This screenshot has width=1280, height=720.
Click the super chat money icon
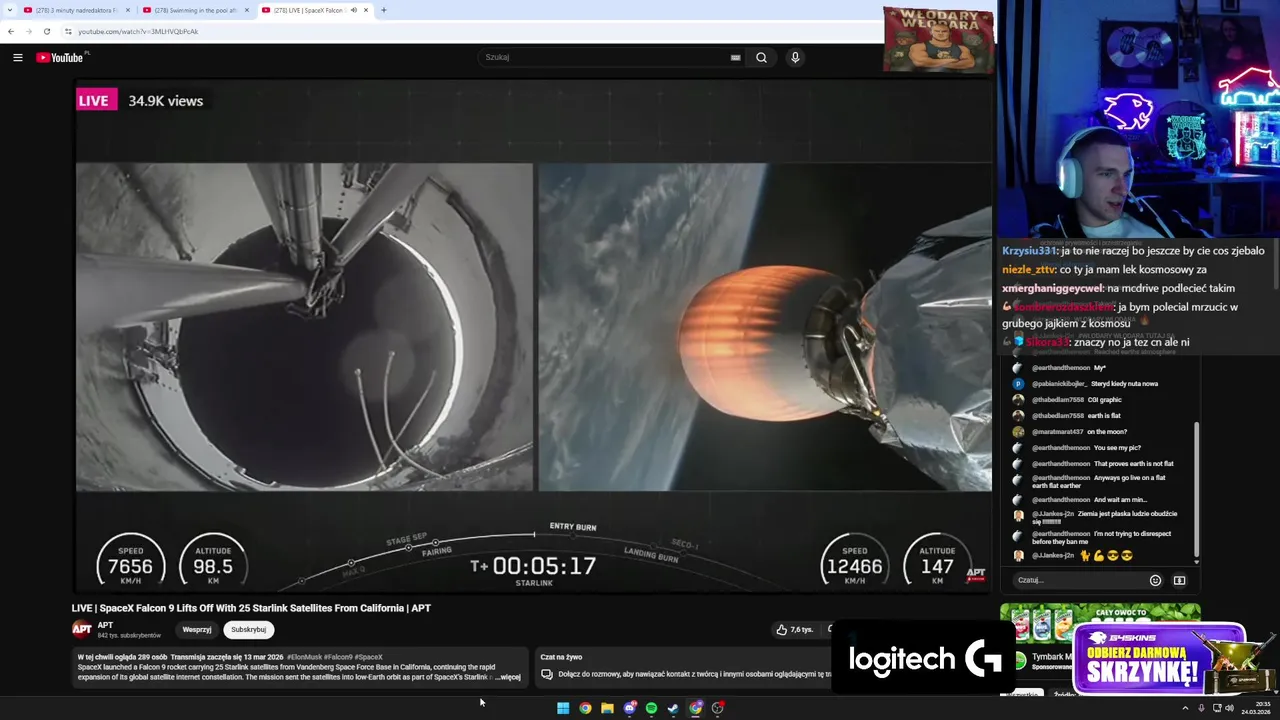[x=1179, y=580]
